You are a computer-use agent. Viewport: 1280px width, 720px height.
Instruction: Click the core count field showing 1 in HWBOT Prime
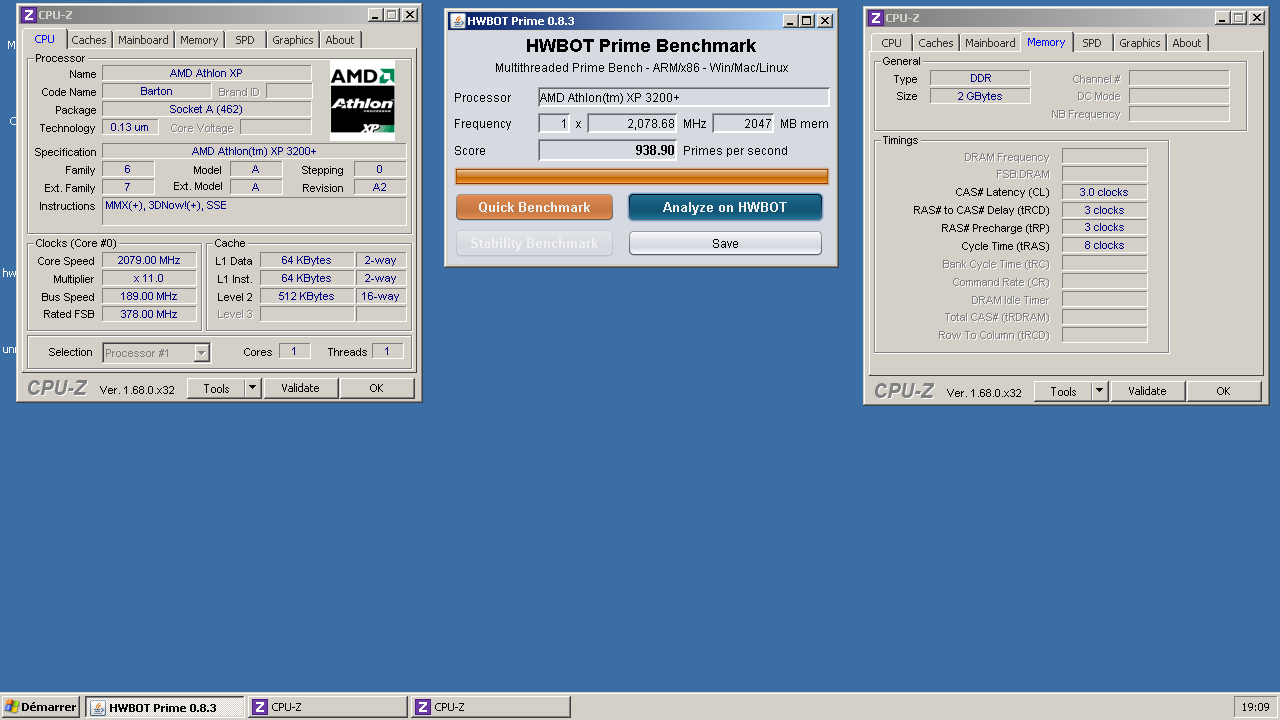tap(554, 123)
